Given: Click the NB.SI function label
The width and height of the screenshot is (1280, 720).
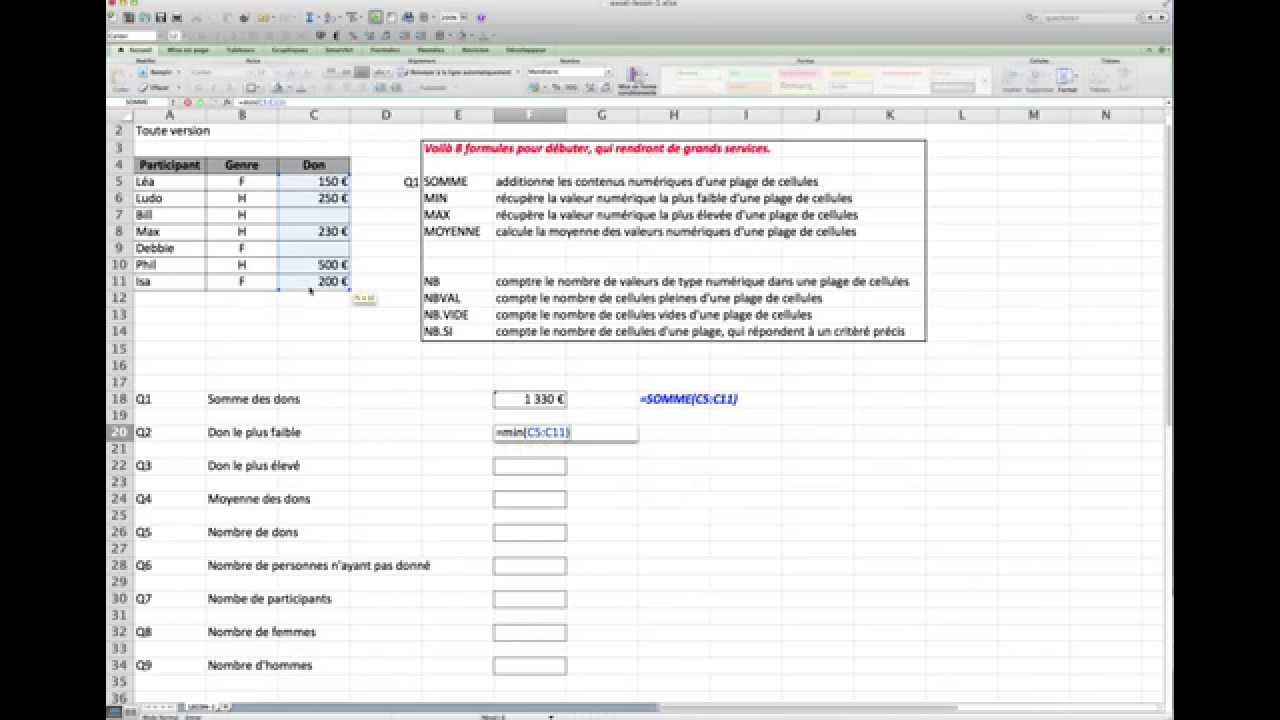Looking at the screenshot, I should [x=438, y=331].
